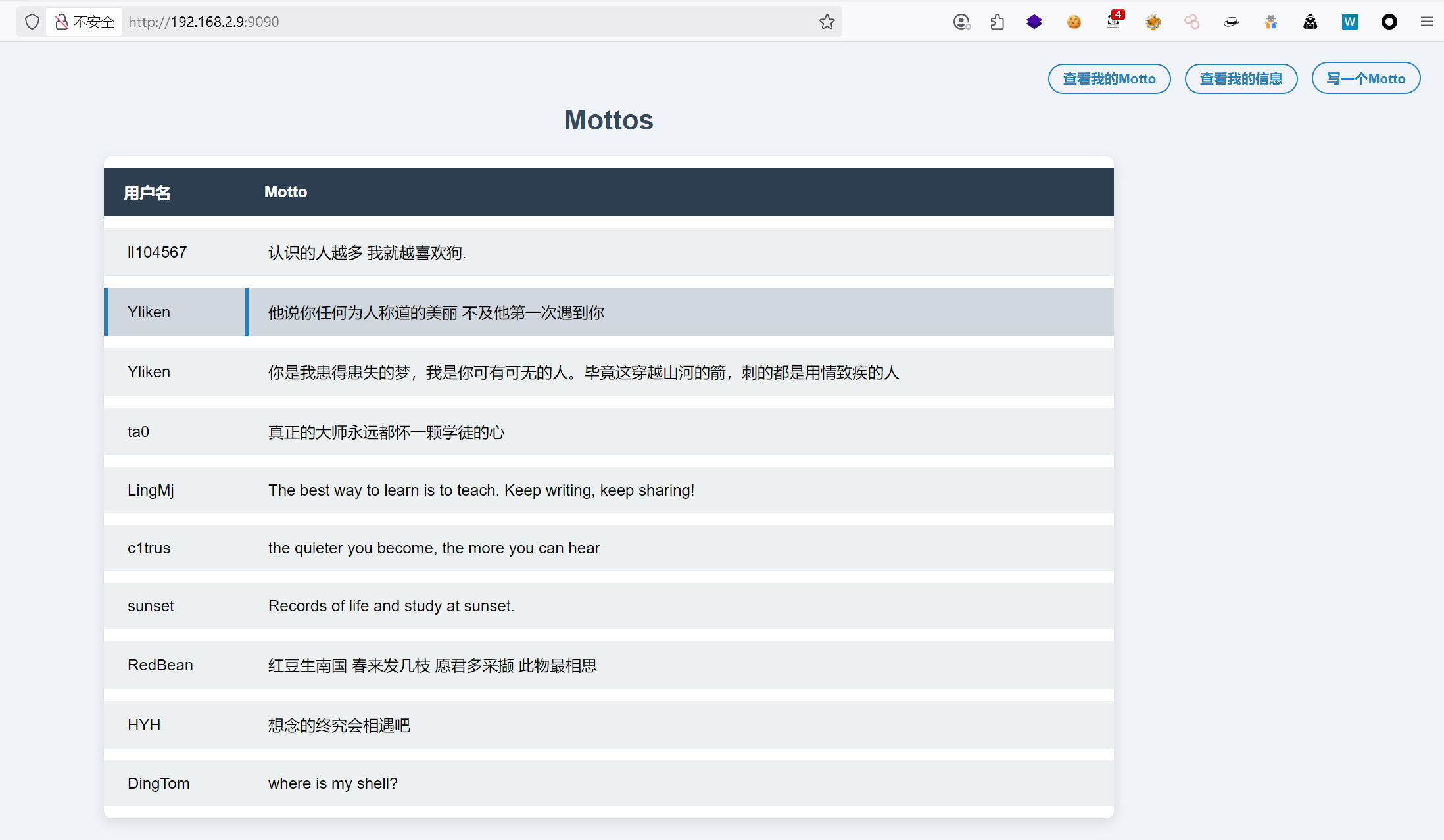Click the 写一个Motto button
Image resolution: width=1444 pixels, height=840 pixels.
click(x=1365, y=79)
